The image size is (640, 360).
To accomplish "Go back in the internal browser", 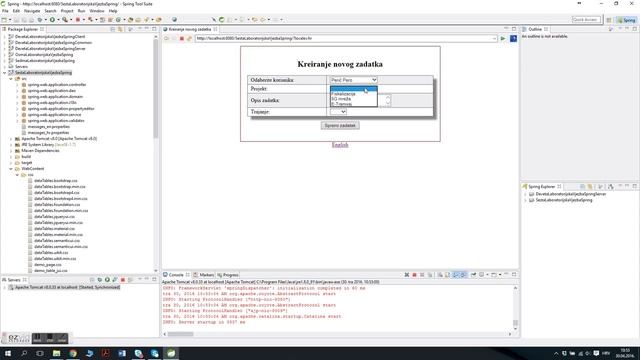I will point(166,38).
